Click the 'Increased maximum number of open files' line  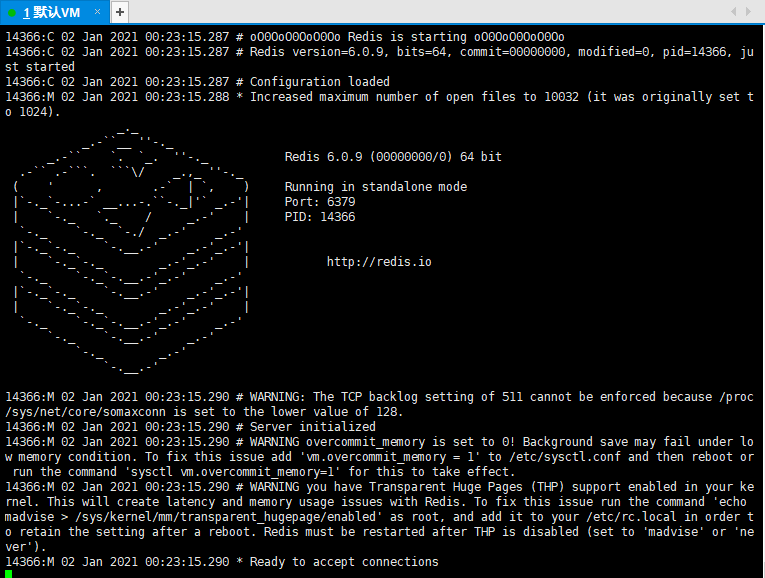point(379,104)
